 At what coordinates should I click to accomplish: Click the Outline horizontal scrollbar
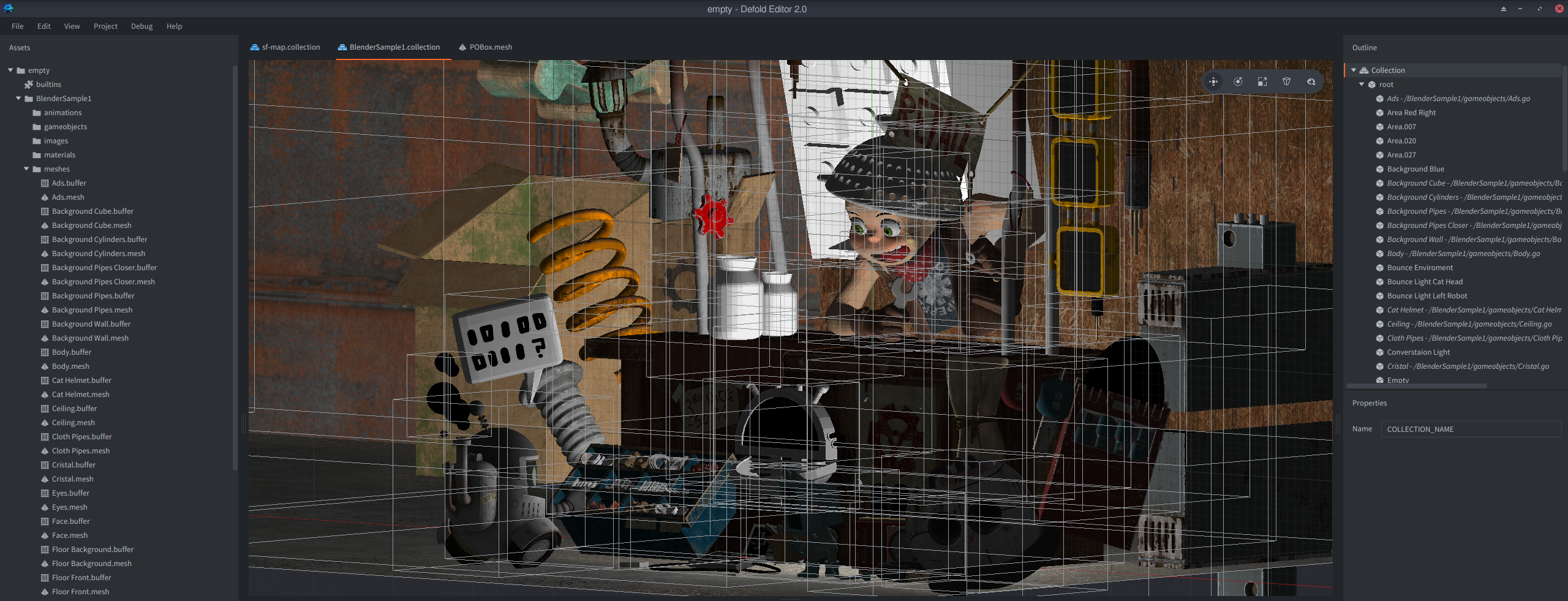click(x=1417, y=386)
